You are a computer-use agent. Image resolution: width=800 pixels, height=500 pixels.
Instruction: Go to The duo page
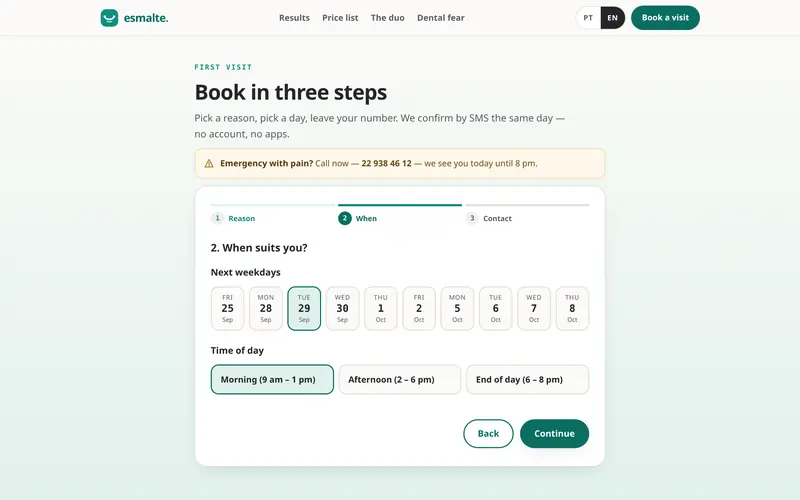click(x=388, y=18)
